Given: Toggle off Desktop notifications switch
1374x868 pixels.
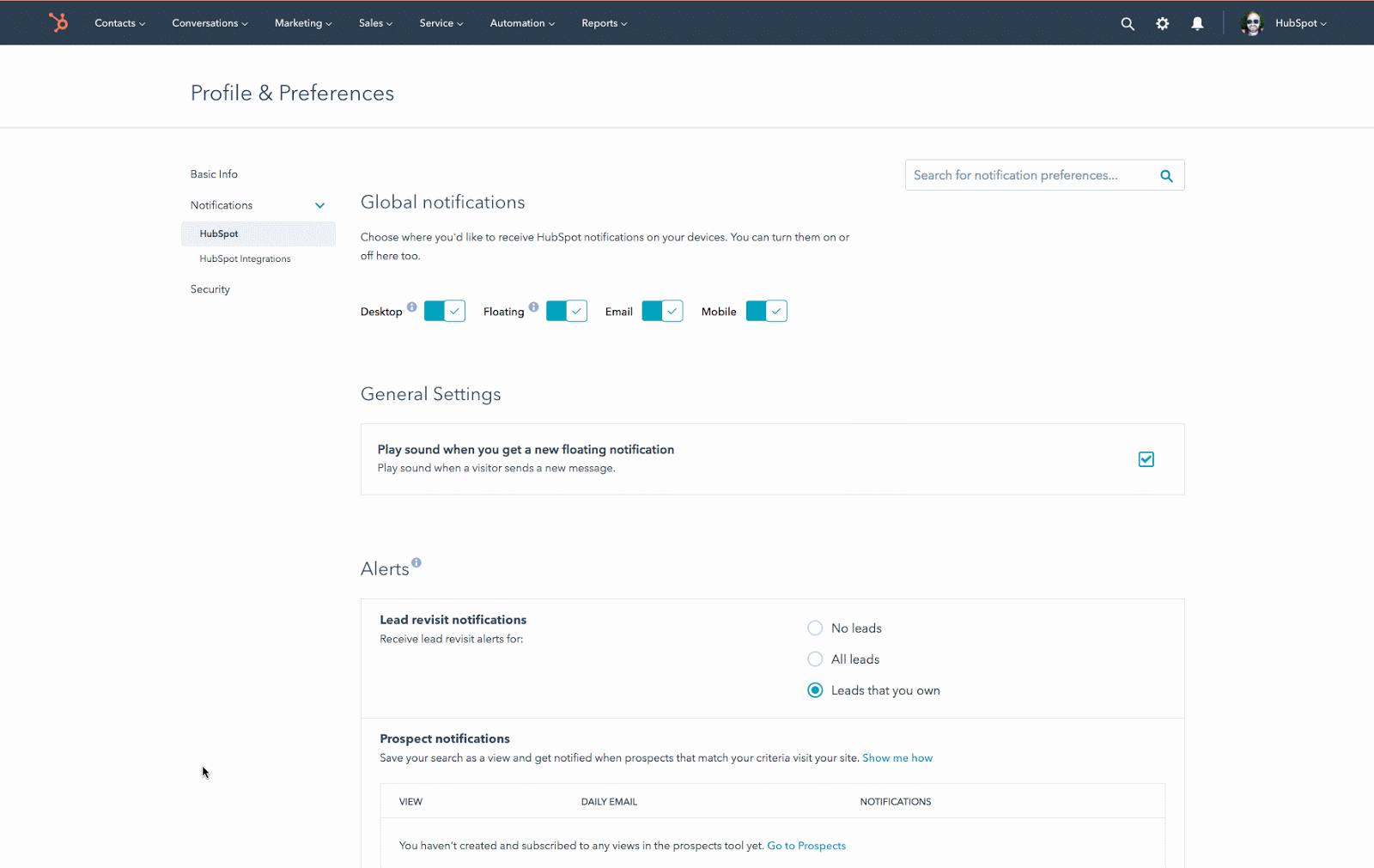Looking at the screenshot, I should (x=445, y=311).
